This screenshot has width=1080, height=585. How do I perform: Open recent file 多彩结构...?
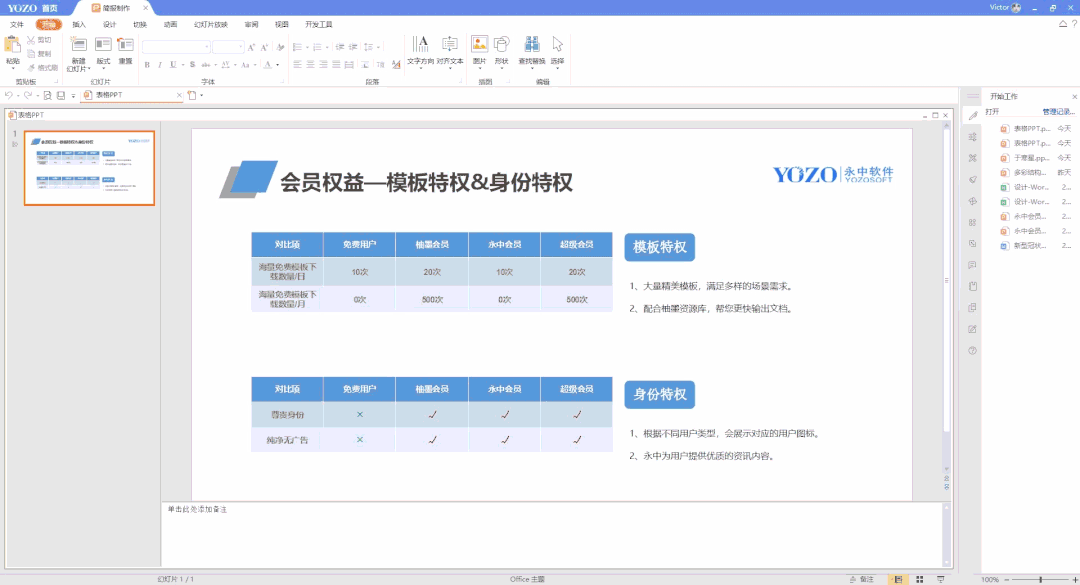[1037, 172]
